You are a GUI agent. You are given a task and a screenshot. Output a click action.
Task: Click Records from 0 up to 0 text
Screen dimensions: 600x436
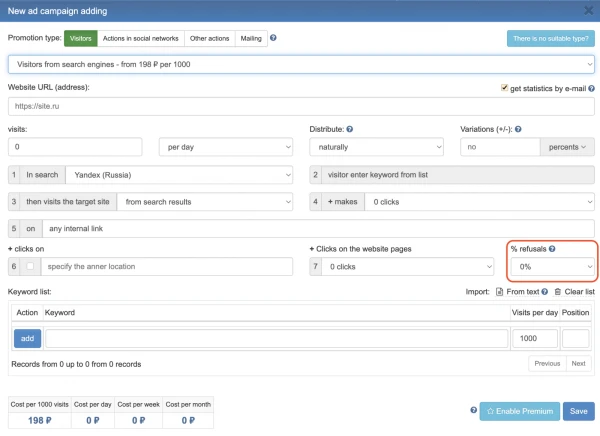tap(76, 364)
